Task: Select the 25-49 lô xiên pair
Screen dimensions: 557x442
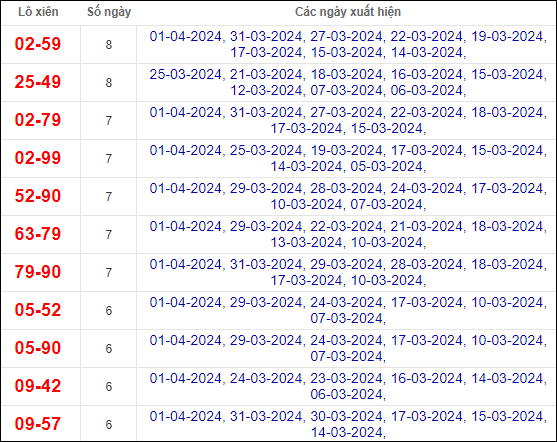Action: tap(38, 82)
